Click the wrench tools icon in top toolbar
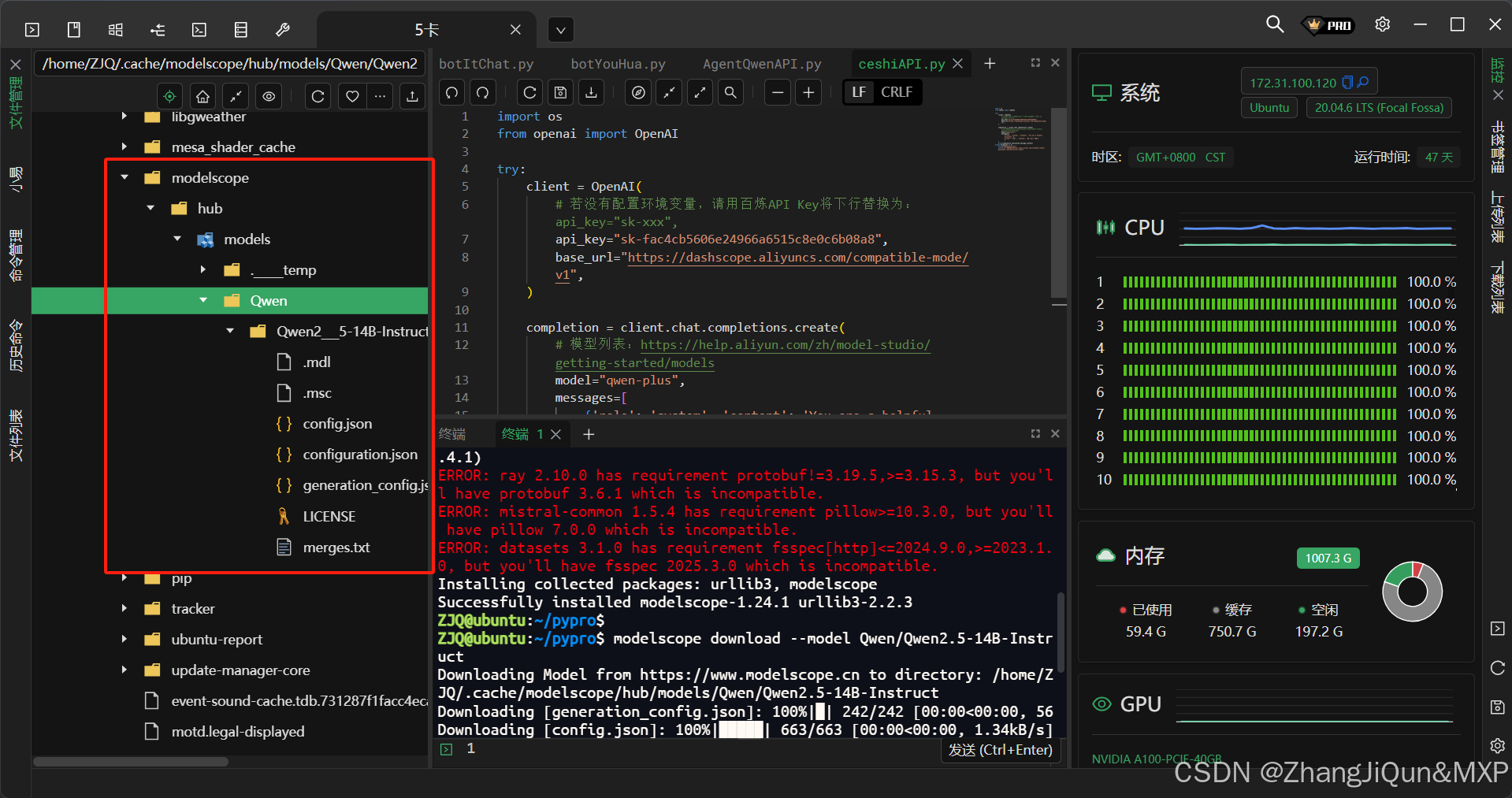Screen dimensions: 1512x798 282,30
